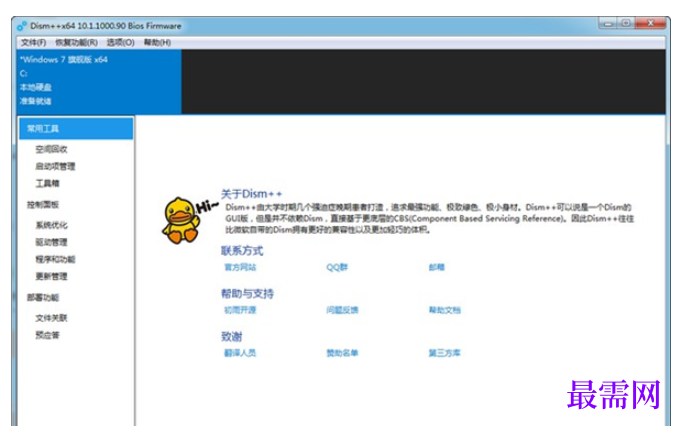Open the 初雨开源 link

tap(240, 310)
